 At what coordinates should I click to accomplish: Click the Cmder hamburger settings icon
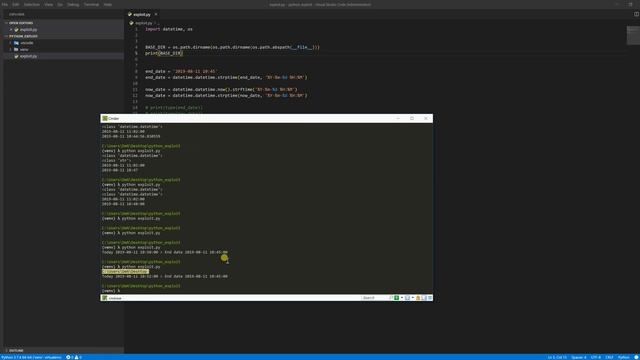(x=430, y=298)
